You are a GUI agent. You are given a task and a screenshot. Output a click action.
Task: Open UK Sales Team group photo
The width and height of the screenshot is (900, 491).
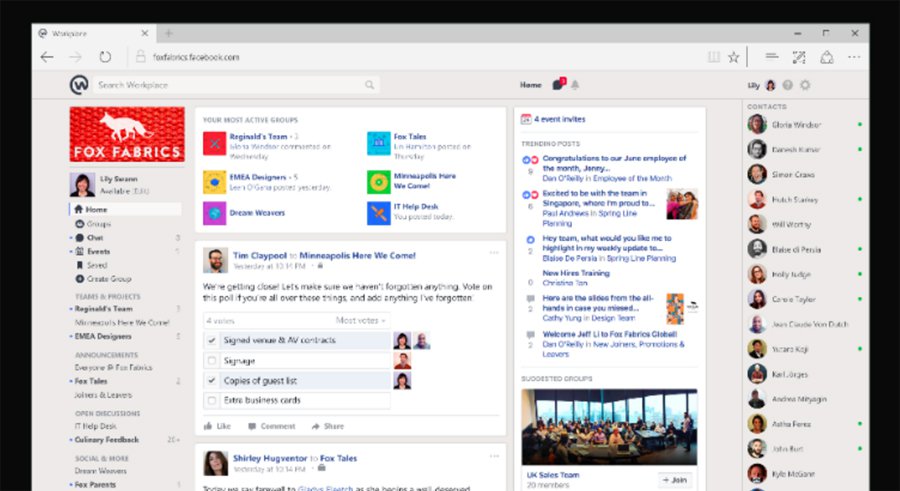click(x=609, y=427)
